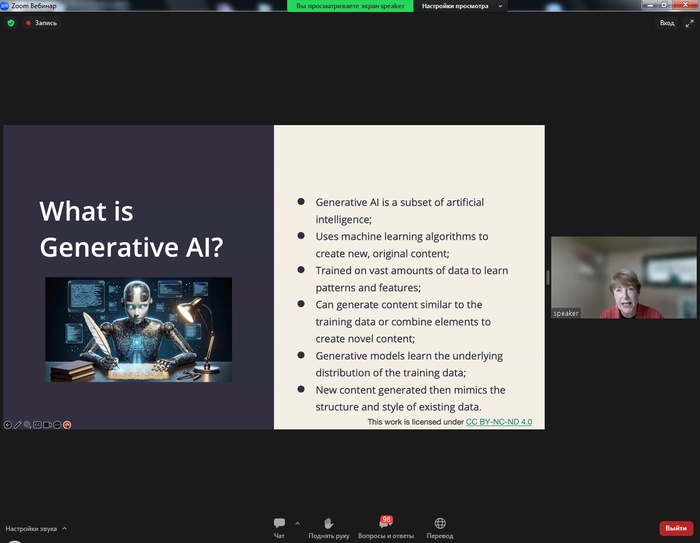Select the pen annotation tool on slide
This screenshot has width=700, height=543.
[x=18, y=424]
